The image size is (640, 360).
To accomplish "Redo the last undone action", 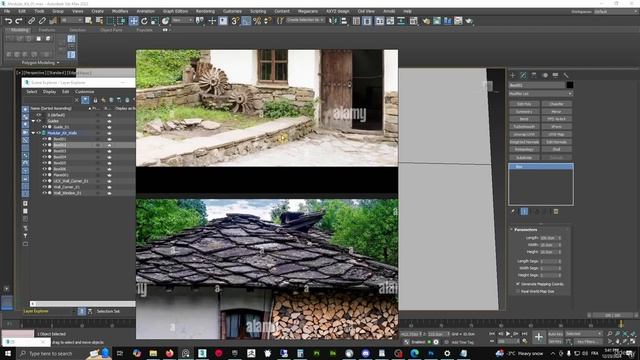I will coord(19,21).
